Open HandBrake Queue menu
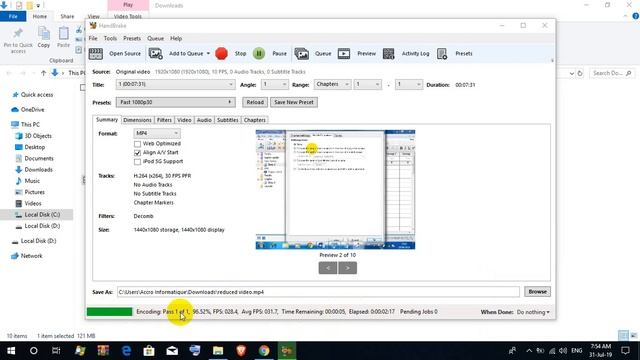The height and width of the screenshot is (360, 640). pyautogui.click(x=156, y=38)
